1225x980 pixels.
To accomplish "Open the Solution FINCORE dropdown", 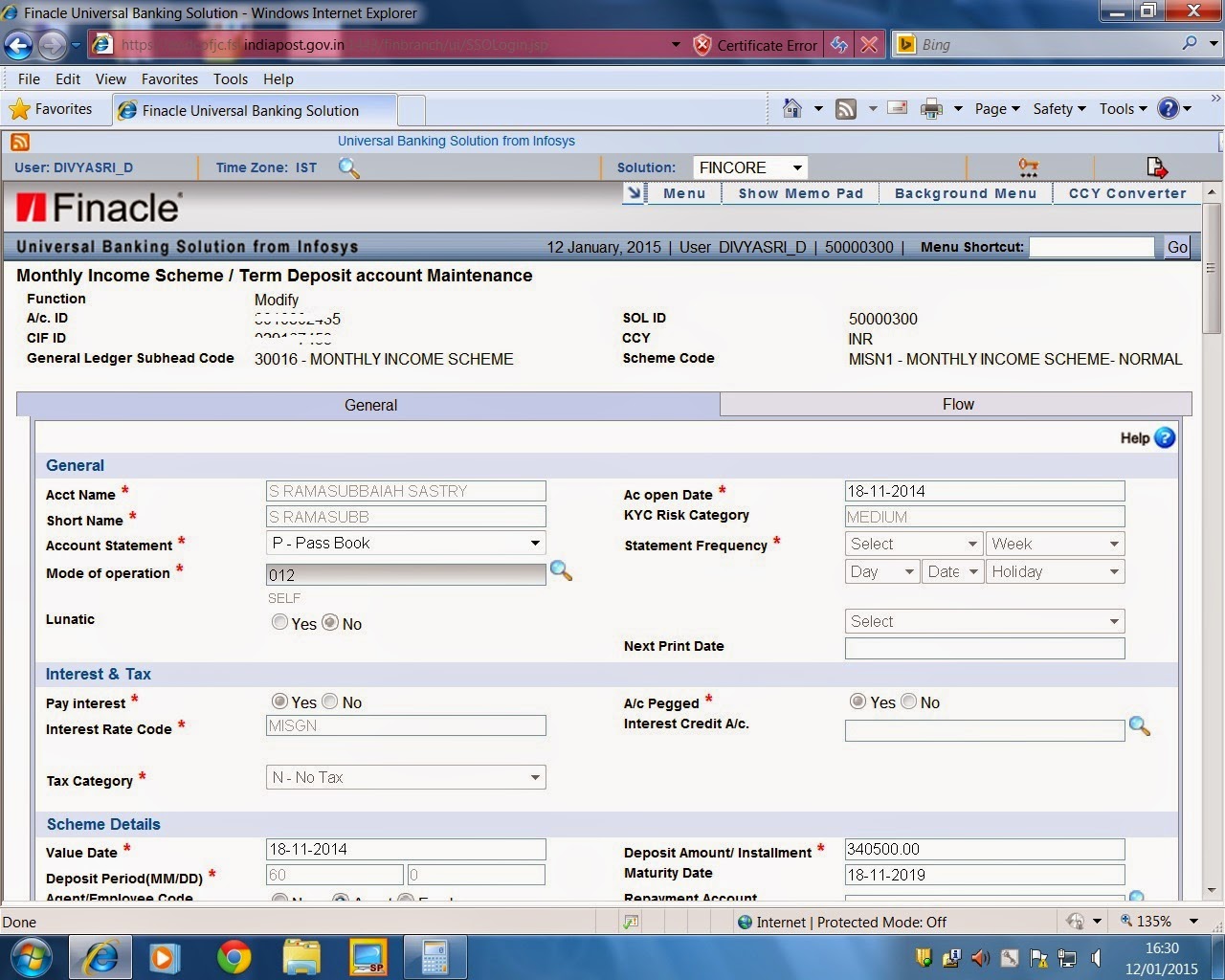I will 749,167.
